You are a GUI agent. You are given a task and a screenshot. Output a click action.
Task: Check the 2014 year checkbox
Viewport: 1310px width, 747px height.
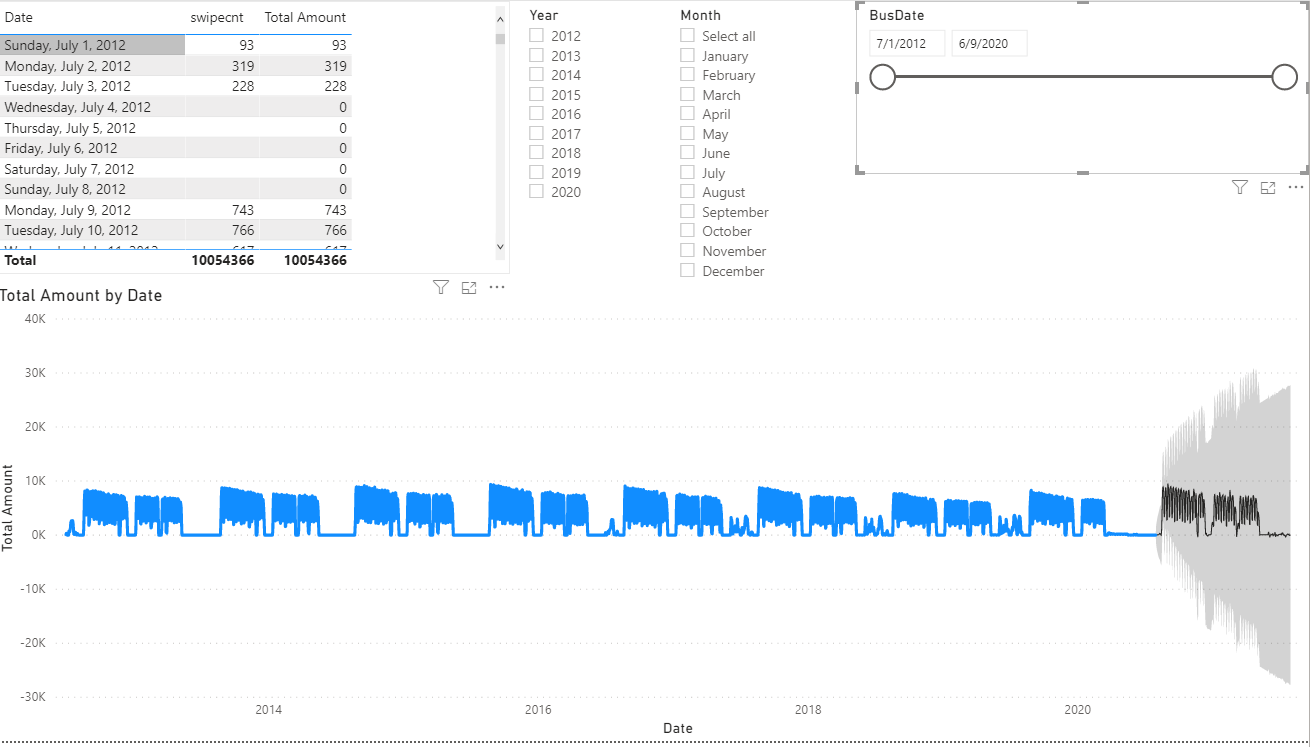[x=537, y=74]
